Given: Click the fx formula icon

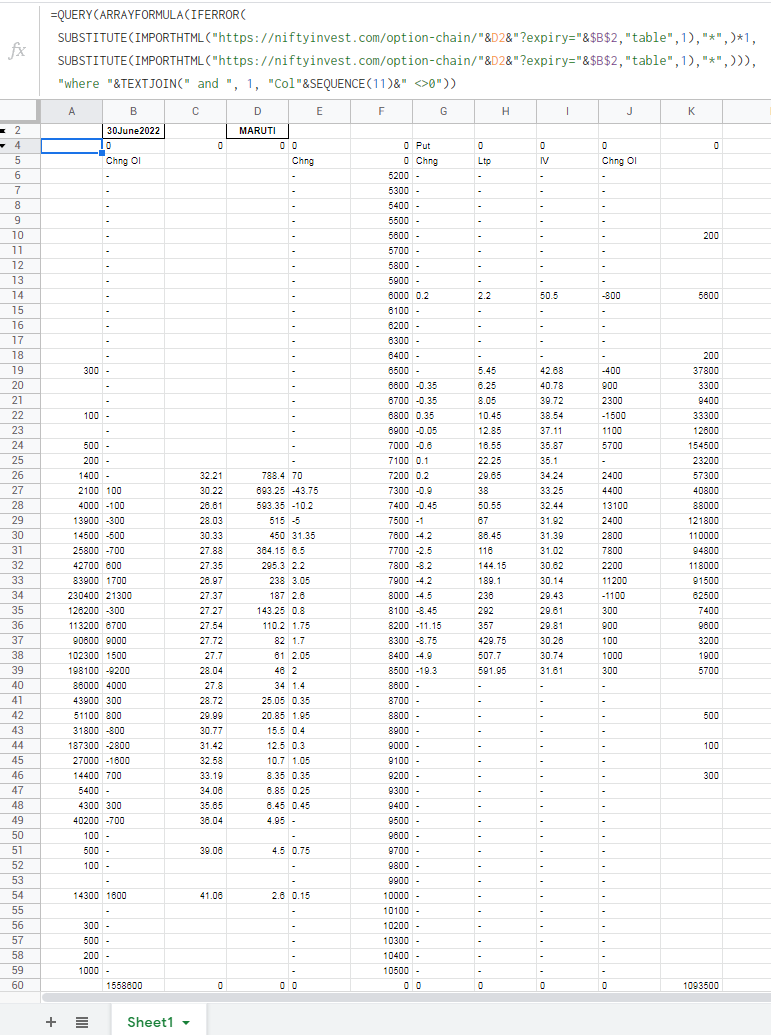Looking at the screenshot, I should click(x=17, y=50).
